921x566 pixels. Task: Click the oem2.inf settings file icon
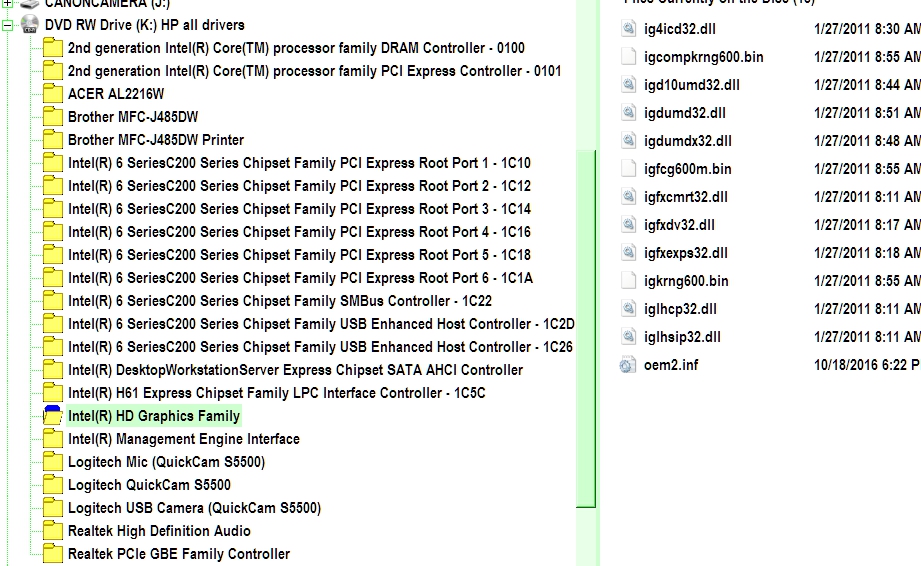point(628,365)
